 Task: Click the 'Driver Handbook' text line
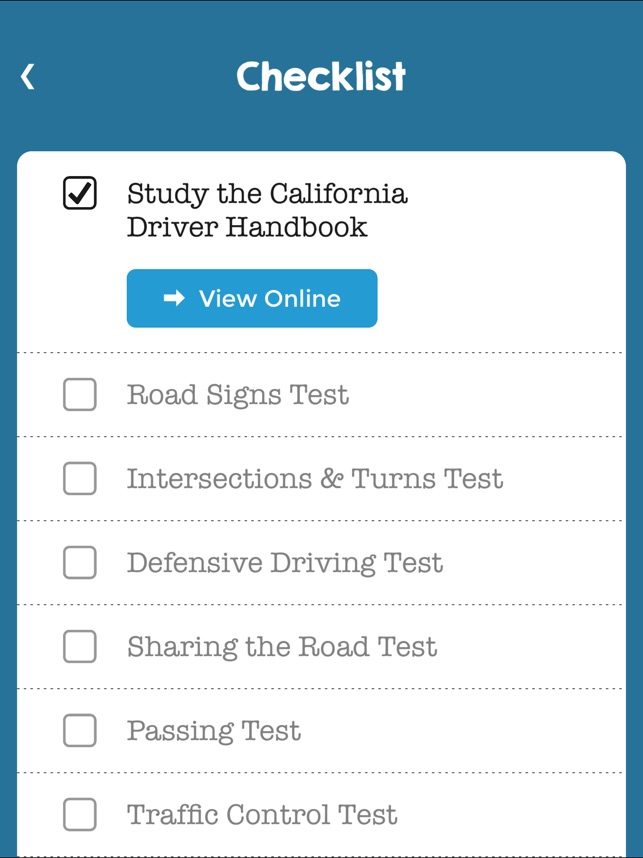[x=247, y=227]
